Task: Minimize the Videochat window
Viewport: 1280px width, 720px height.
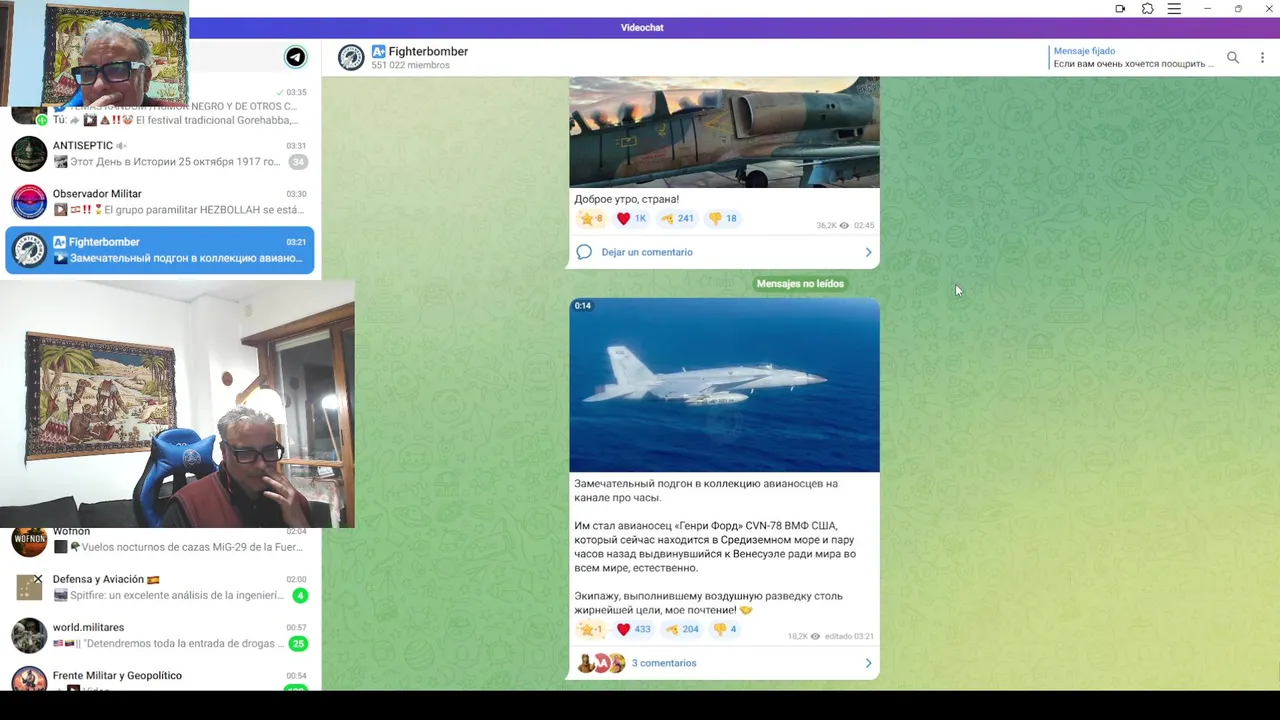Action: click(1208, 9)
